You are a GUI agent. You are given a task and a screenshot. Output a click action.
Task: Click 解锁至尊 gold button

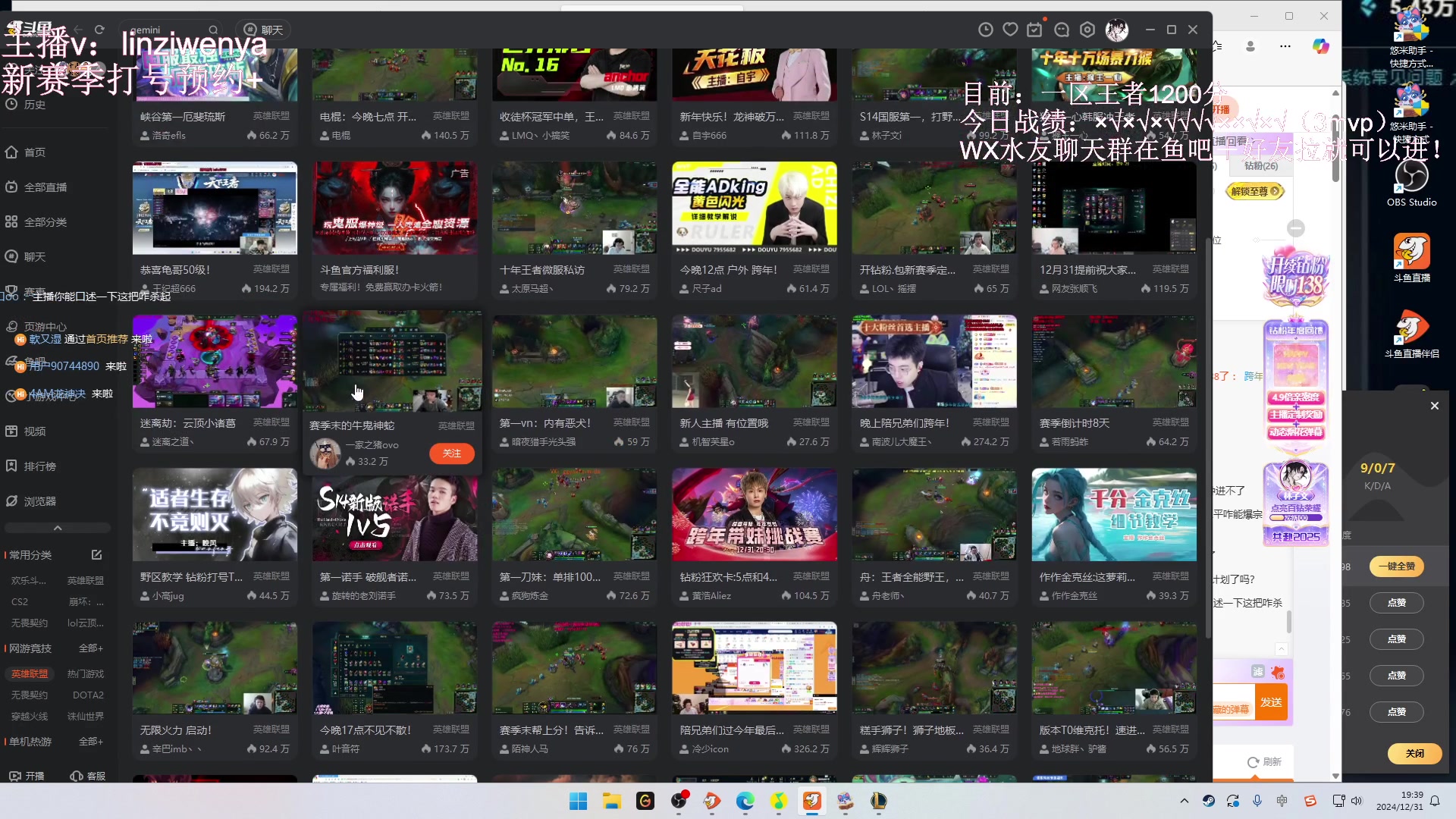pos(1255,191)
